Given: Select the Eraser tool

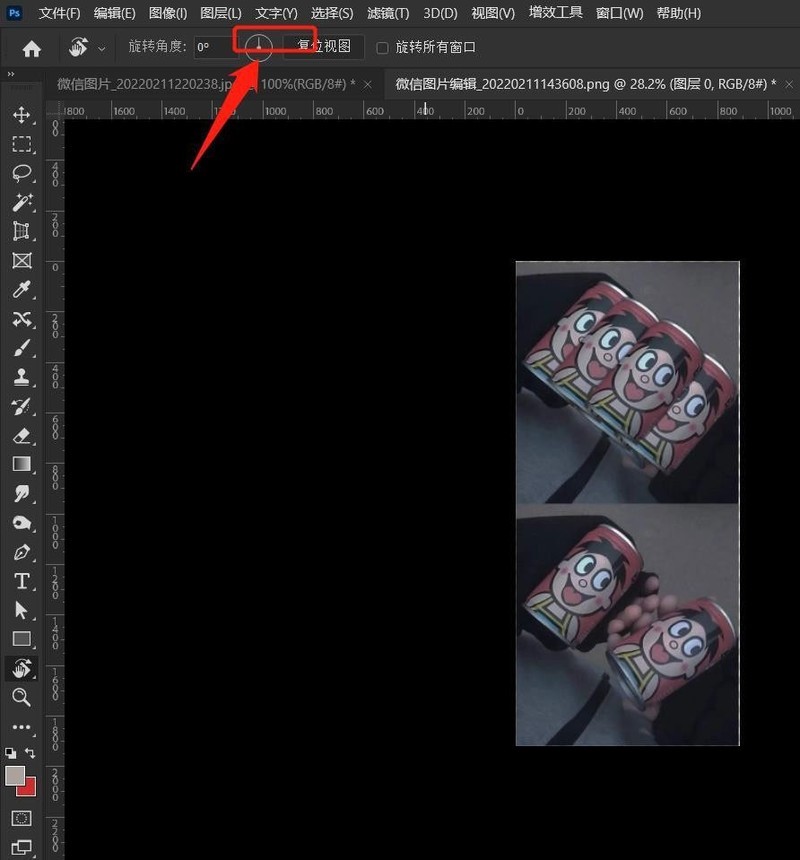Looking at the screenshot, I should coord(21,436).
